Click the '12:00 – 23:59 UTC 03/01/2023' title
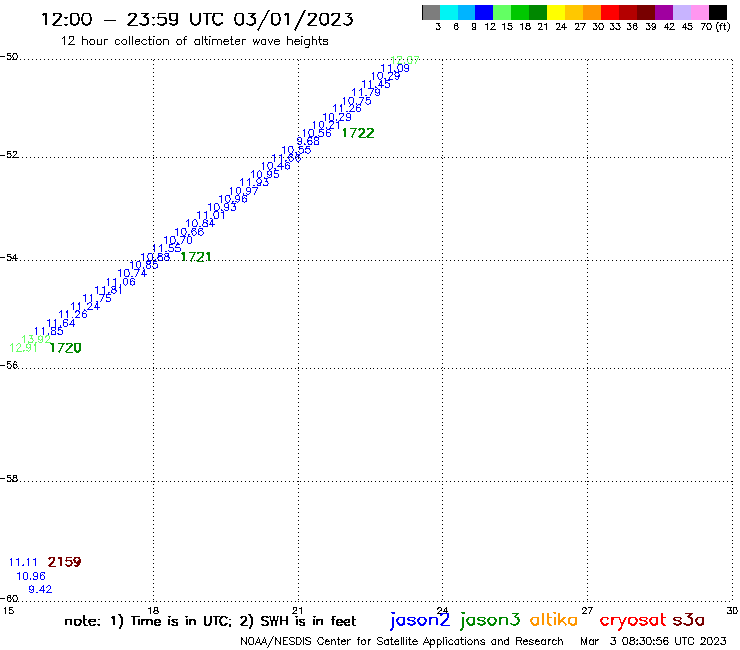Screen dimensions: 740x650 pos(197,19)
